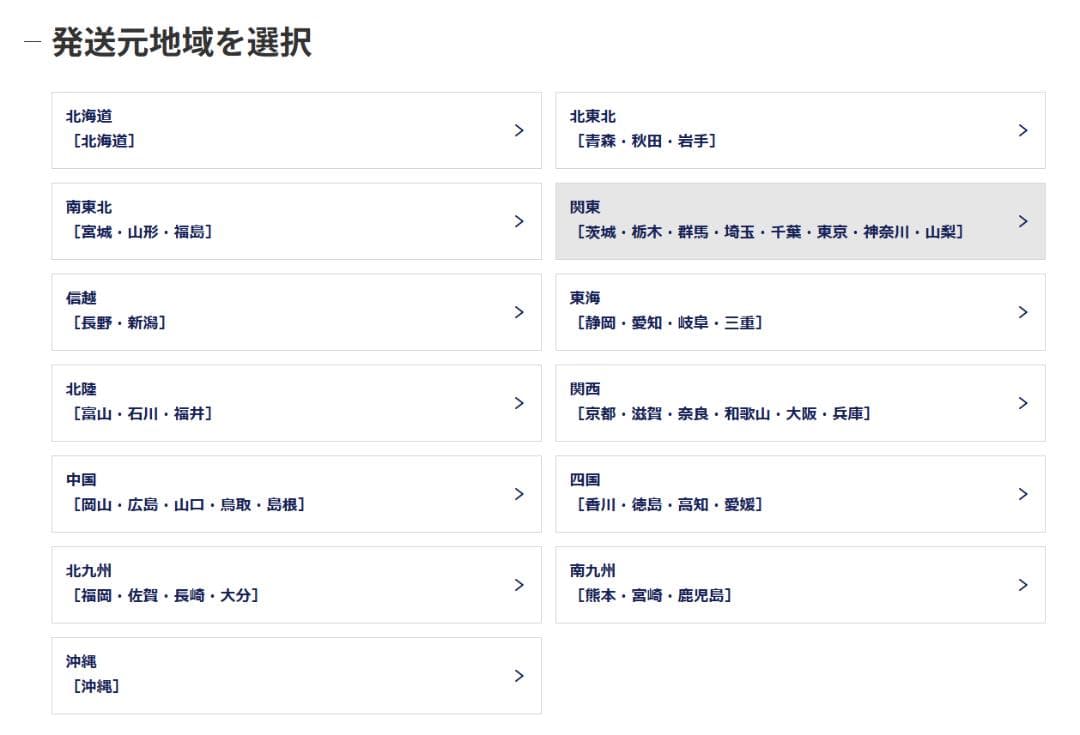Click the chevron beside 四国
The width and height of the screenshot is (1080, 735).
1023,494
